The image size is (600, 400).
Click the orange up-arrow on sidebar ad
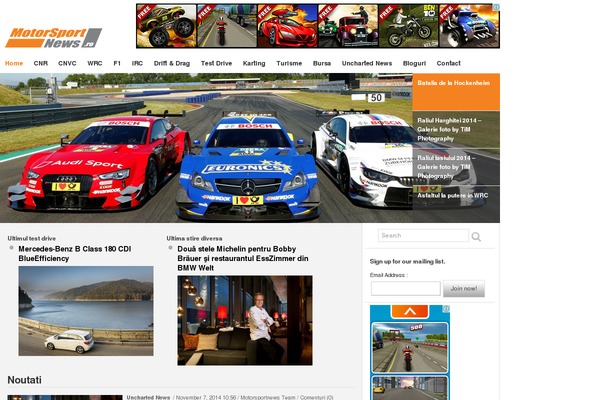coord(409,311)
